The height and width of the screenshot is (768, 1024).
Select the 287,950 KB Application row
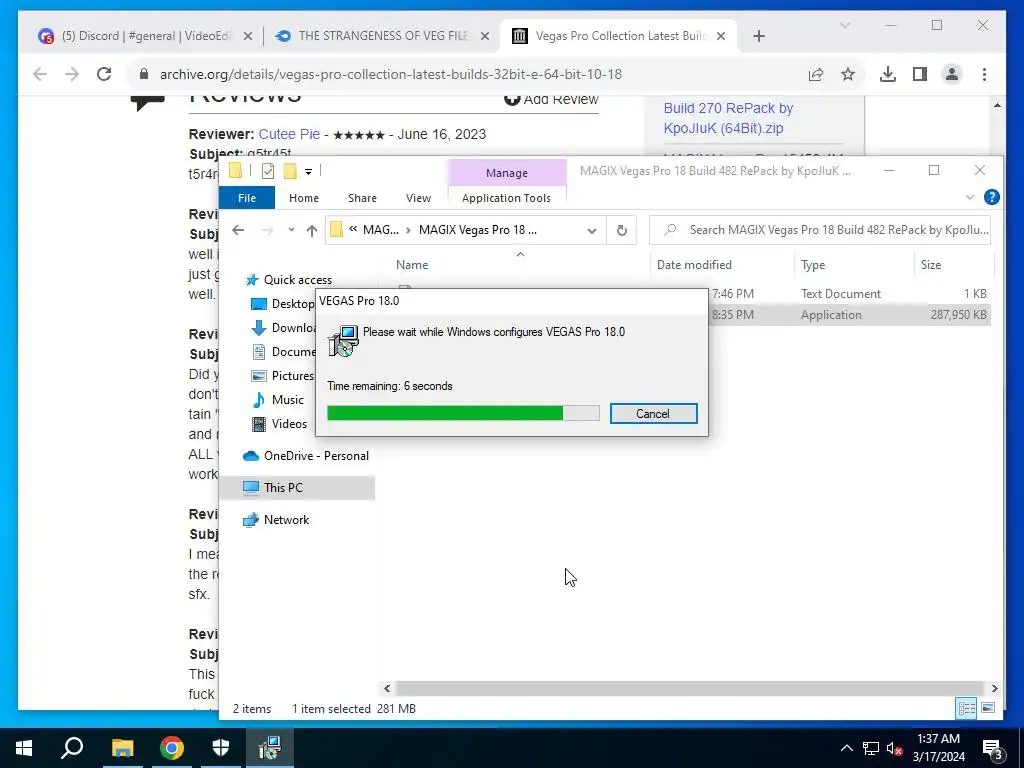[x=851, y=315]
